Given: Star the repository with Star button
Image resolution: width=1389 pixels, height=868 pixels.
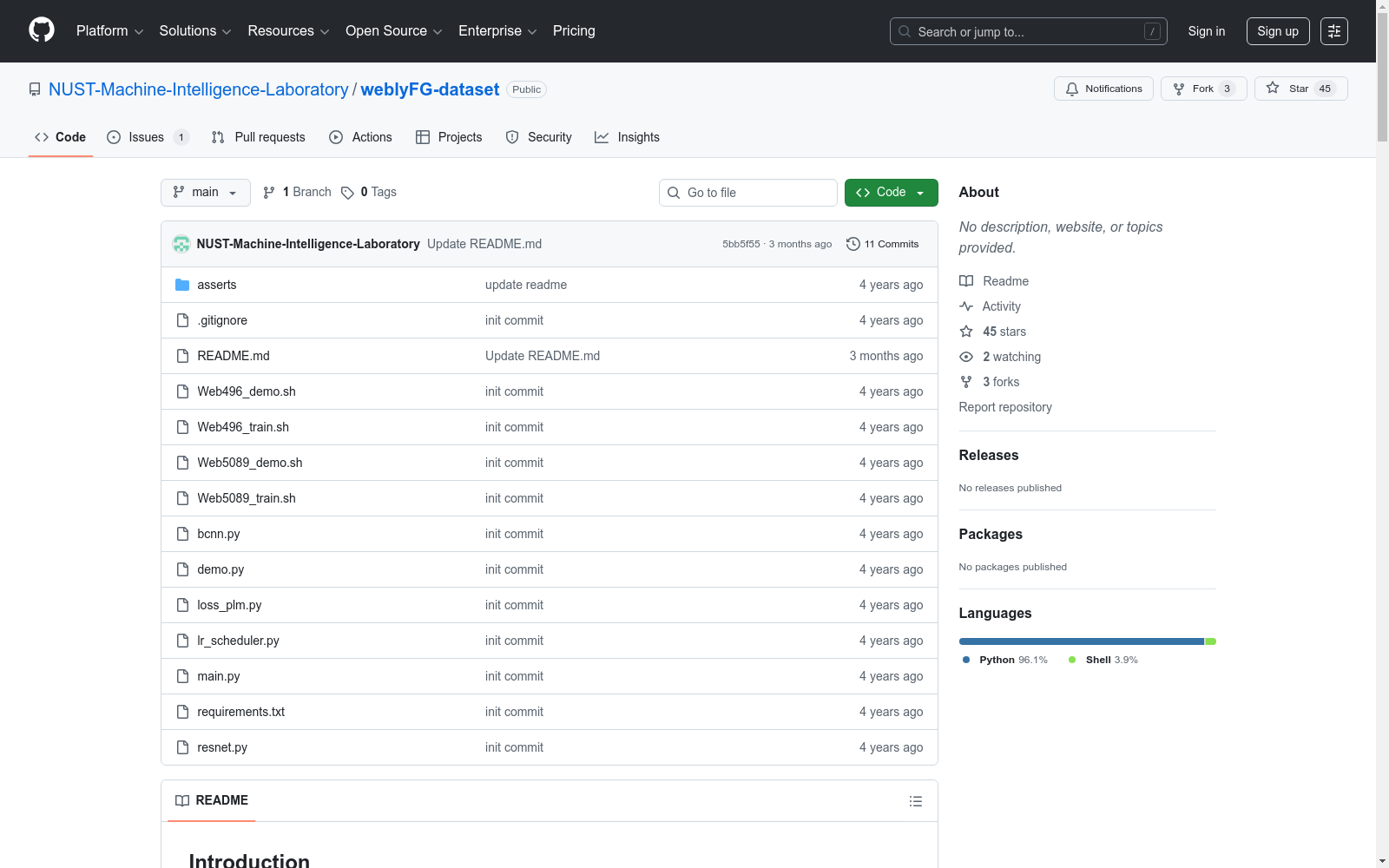Looking at the screenshot, I should click(1300, 89).
